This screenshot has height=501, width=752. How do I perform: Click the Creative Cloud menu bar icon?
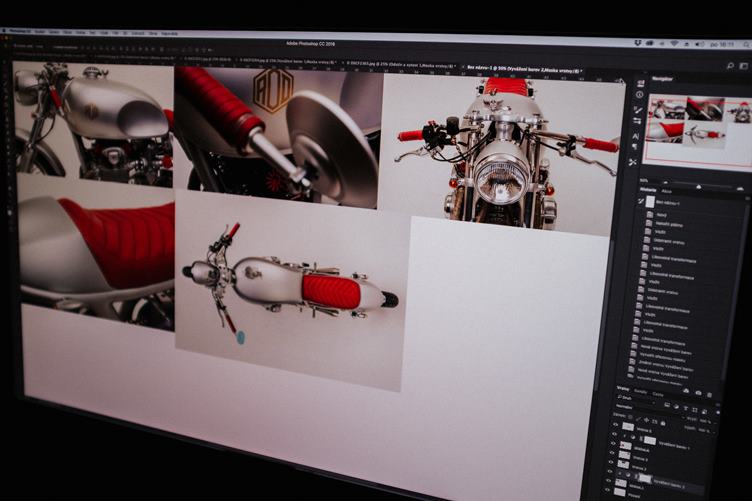coord(650,43)
